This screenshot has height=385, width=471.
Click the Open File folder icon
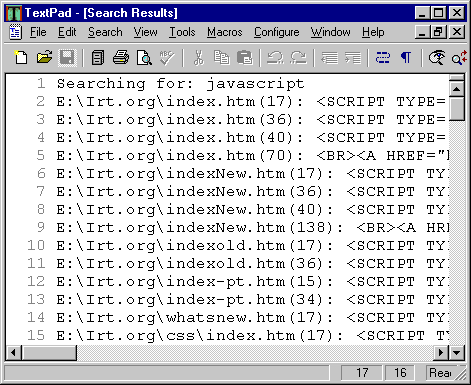coord(44,58)
